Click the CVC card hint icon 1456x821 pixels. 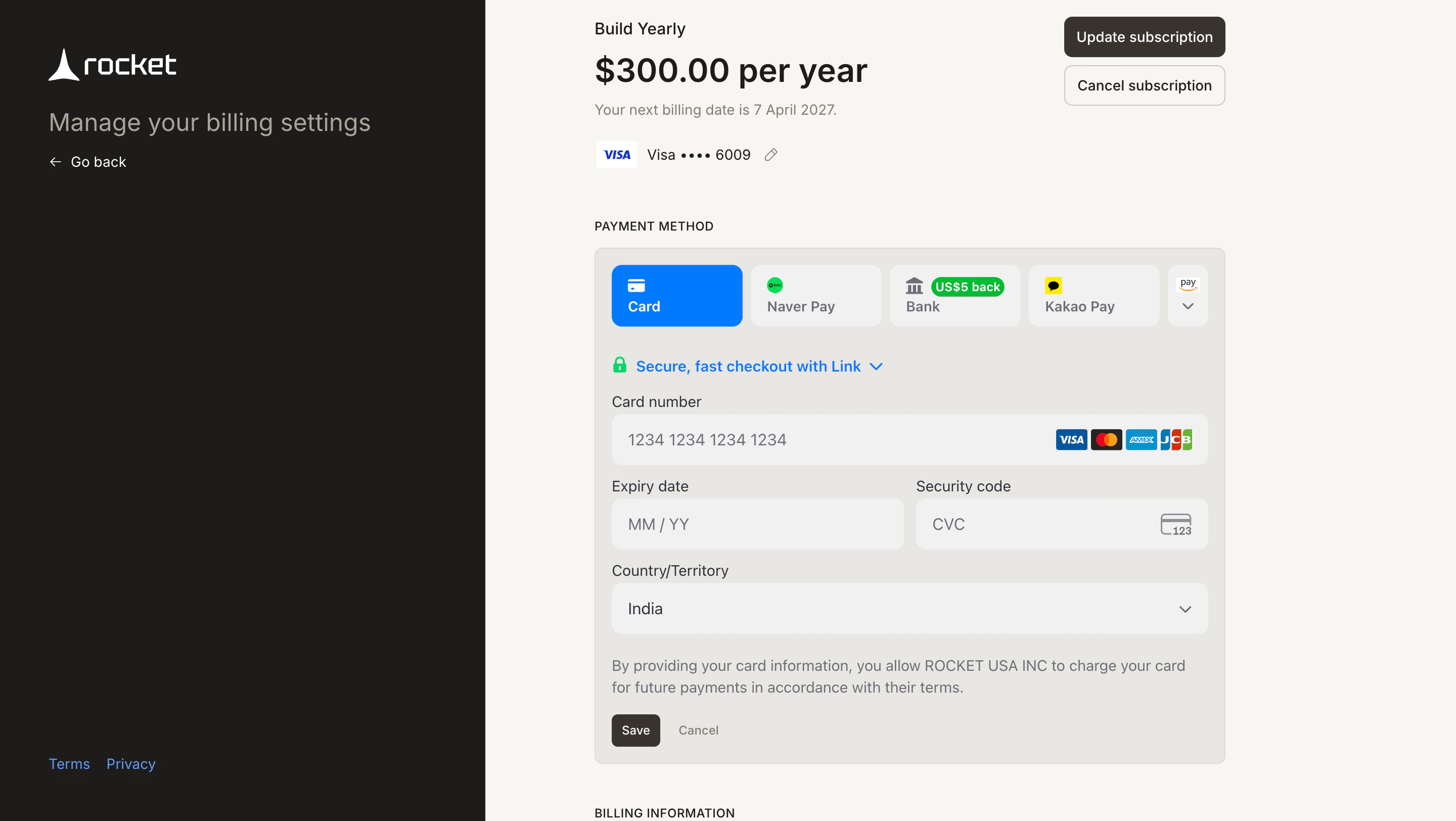[x=1176, y=524]
